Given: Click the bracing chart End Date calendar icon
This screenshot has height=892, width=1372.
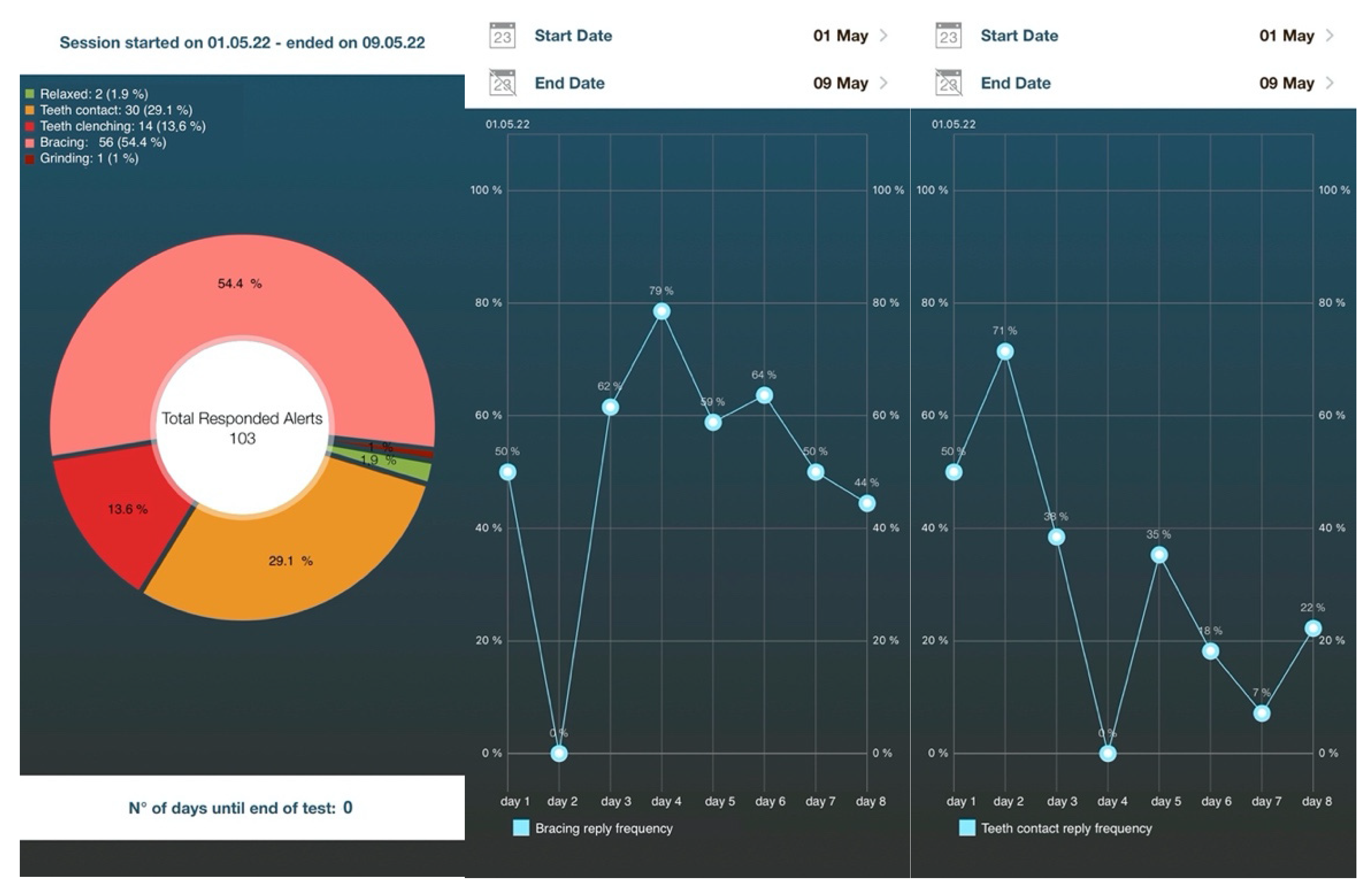Looking at the screenshot, I should (x=502, y=83).
